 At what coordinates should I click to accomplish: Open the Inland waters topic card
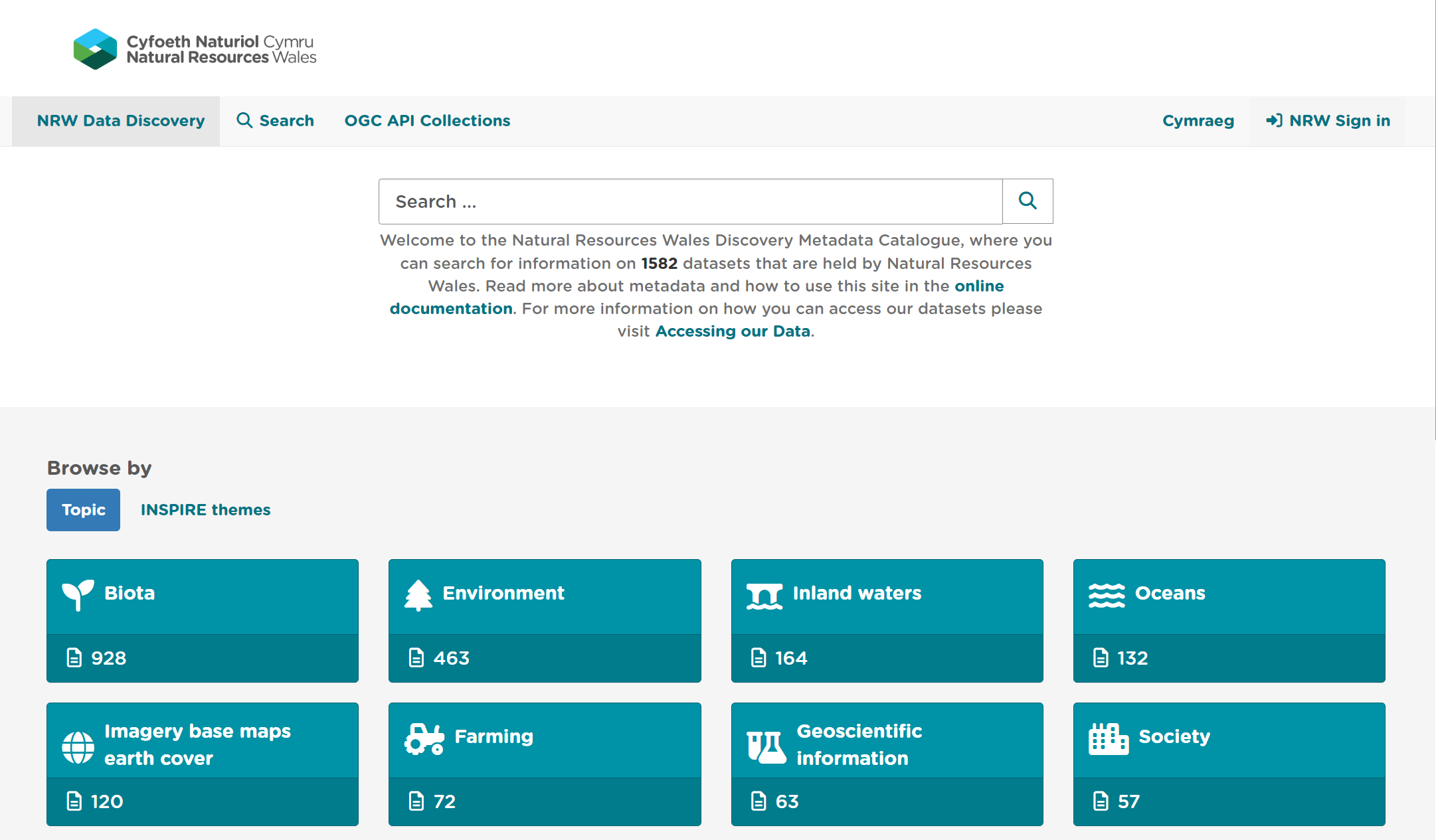pyautogui.click(x=887, y=621)
